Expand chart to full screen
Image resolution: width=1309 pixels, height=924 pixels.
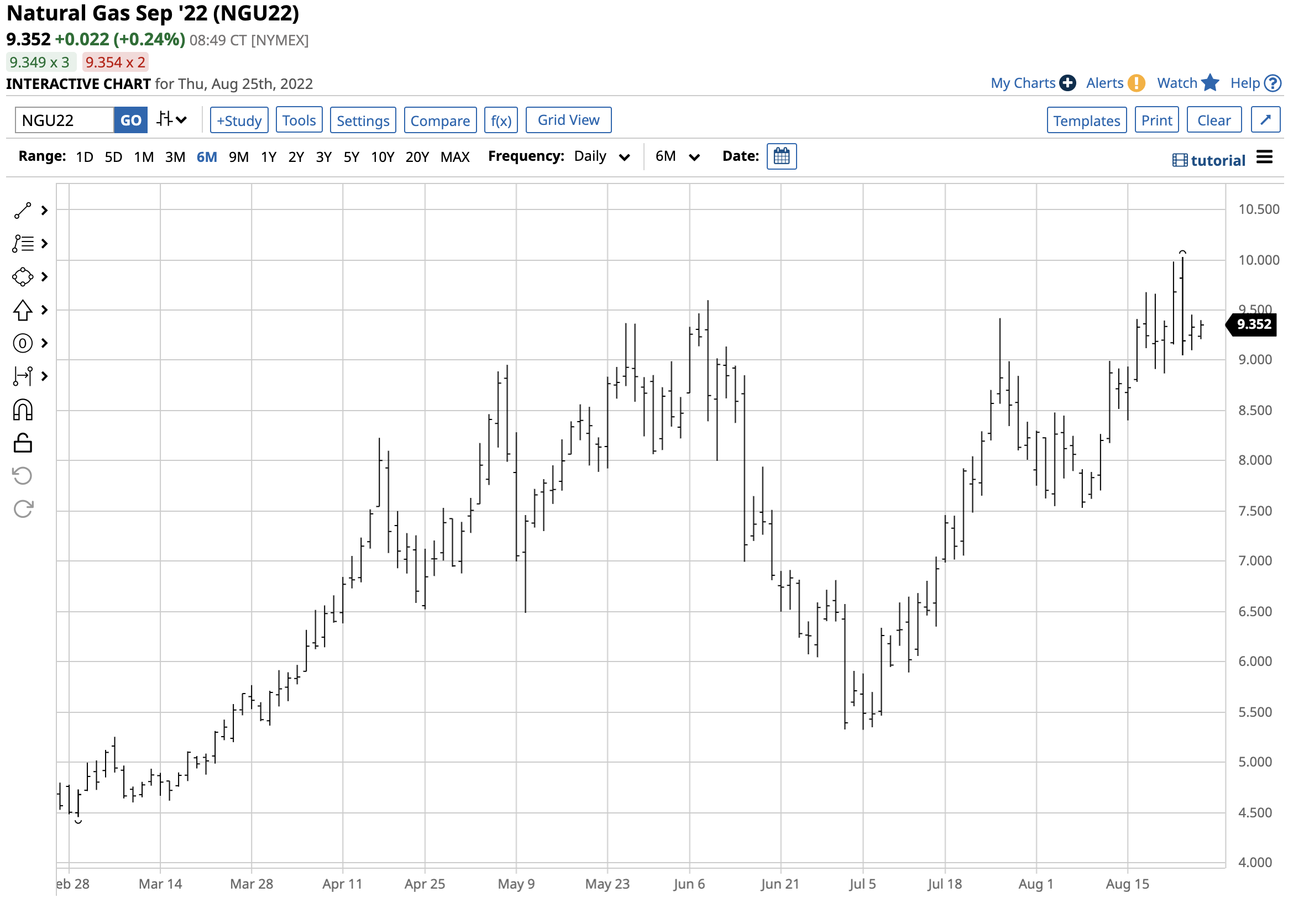1266,120
